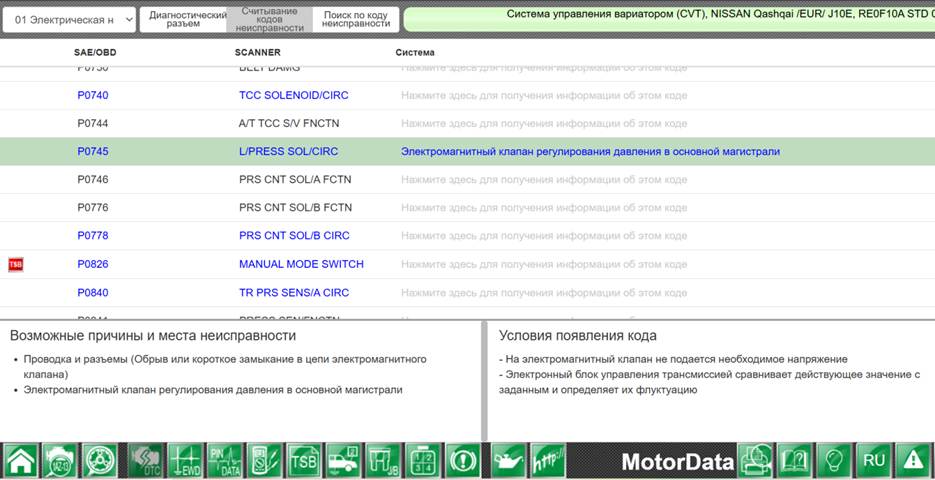Open the http web link icon
Viewport: 935px width, 480px height.
[x=549, y=460]
